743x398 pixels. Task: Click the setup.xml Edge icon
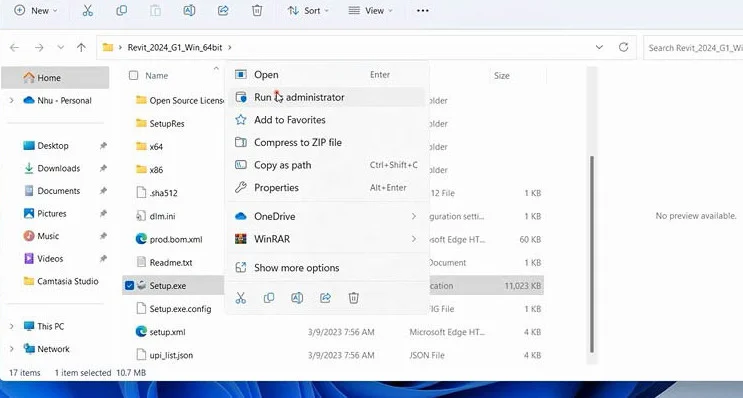point(141,332)
